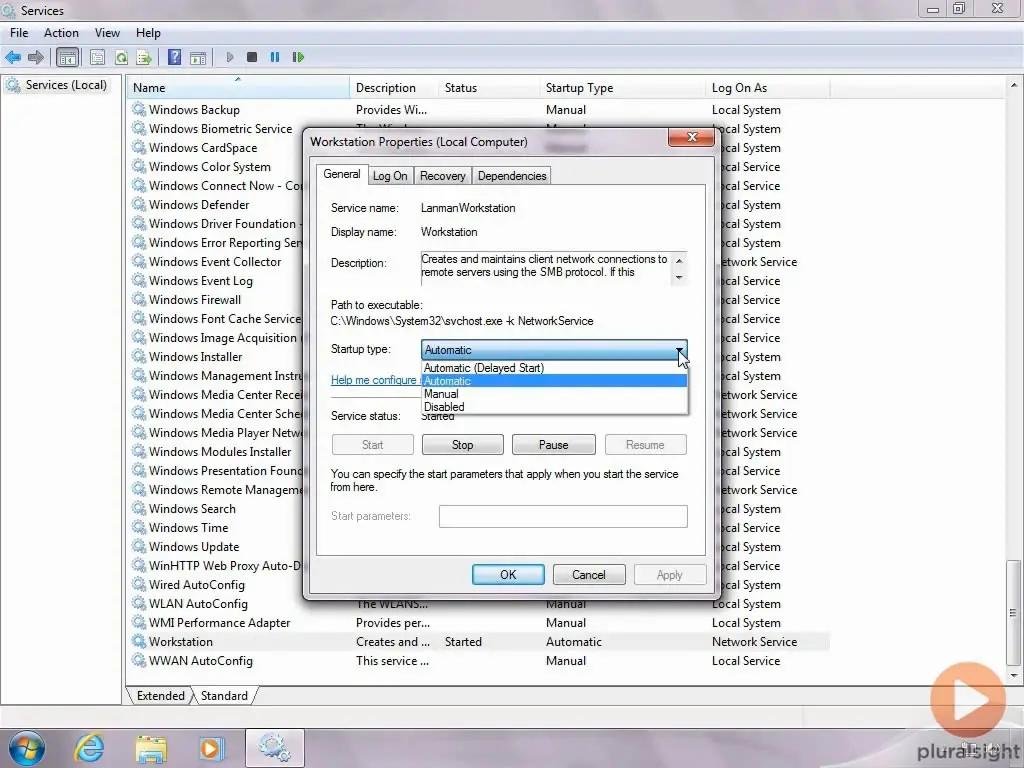This screenshot has height=768, width=1024.
Task: Click the gear icon beside Workstation row
Action: point(138,641)
